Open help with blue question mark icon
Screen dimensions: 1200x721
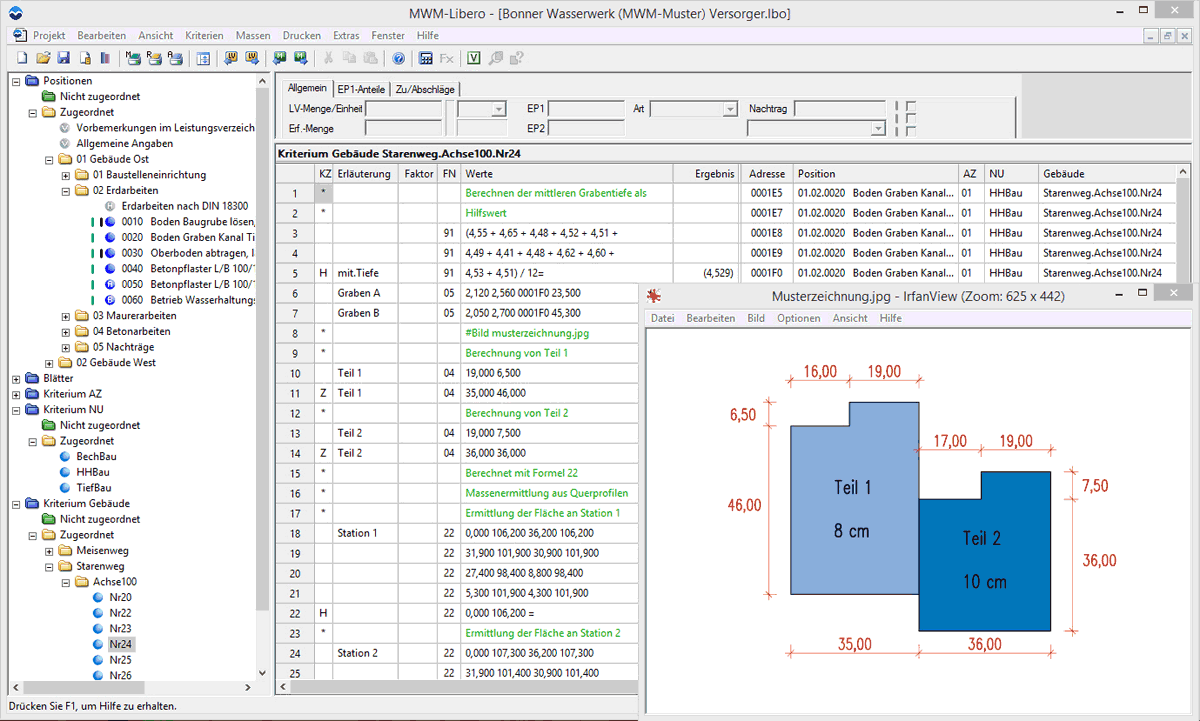tap(398, 58)
